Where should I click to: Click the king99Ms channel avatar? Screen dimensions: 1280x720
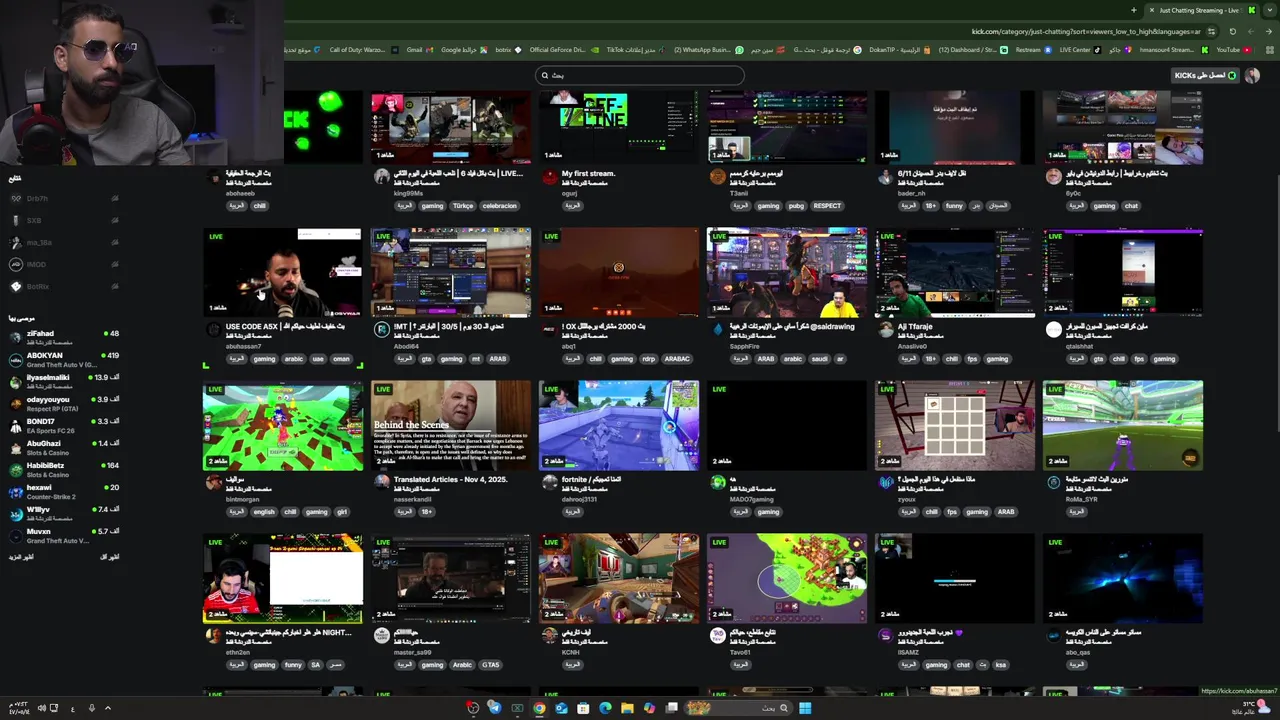[x=382, y=176]
